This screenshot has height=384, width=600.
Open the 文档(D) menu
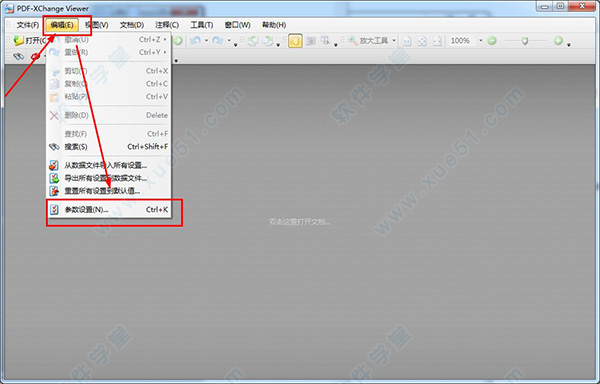(132, 25)
